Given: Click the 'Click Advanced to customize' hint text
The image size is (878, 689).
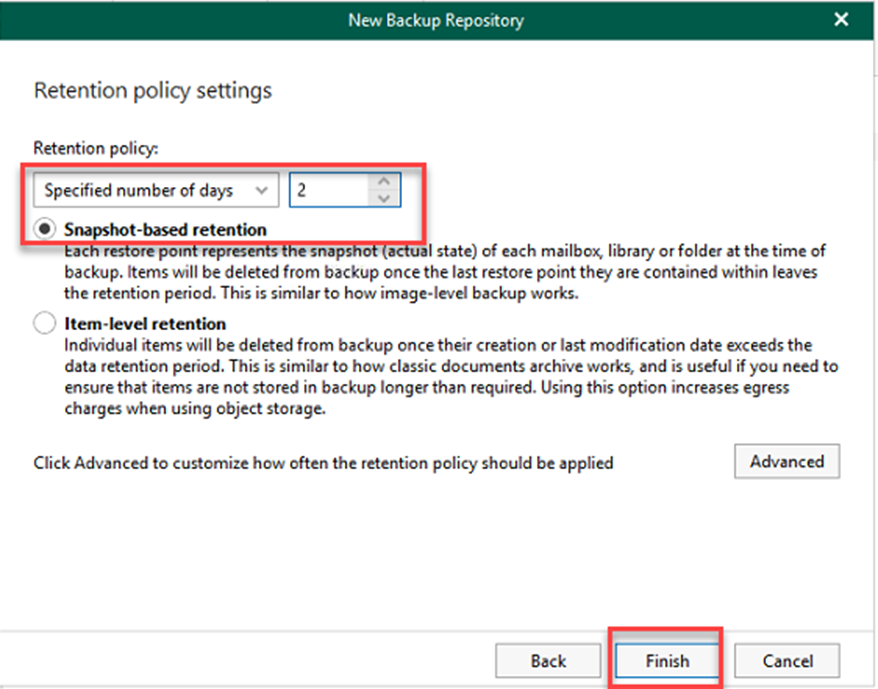Looking at the screenshot, I should [323, 463].
